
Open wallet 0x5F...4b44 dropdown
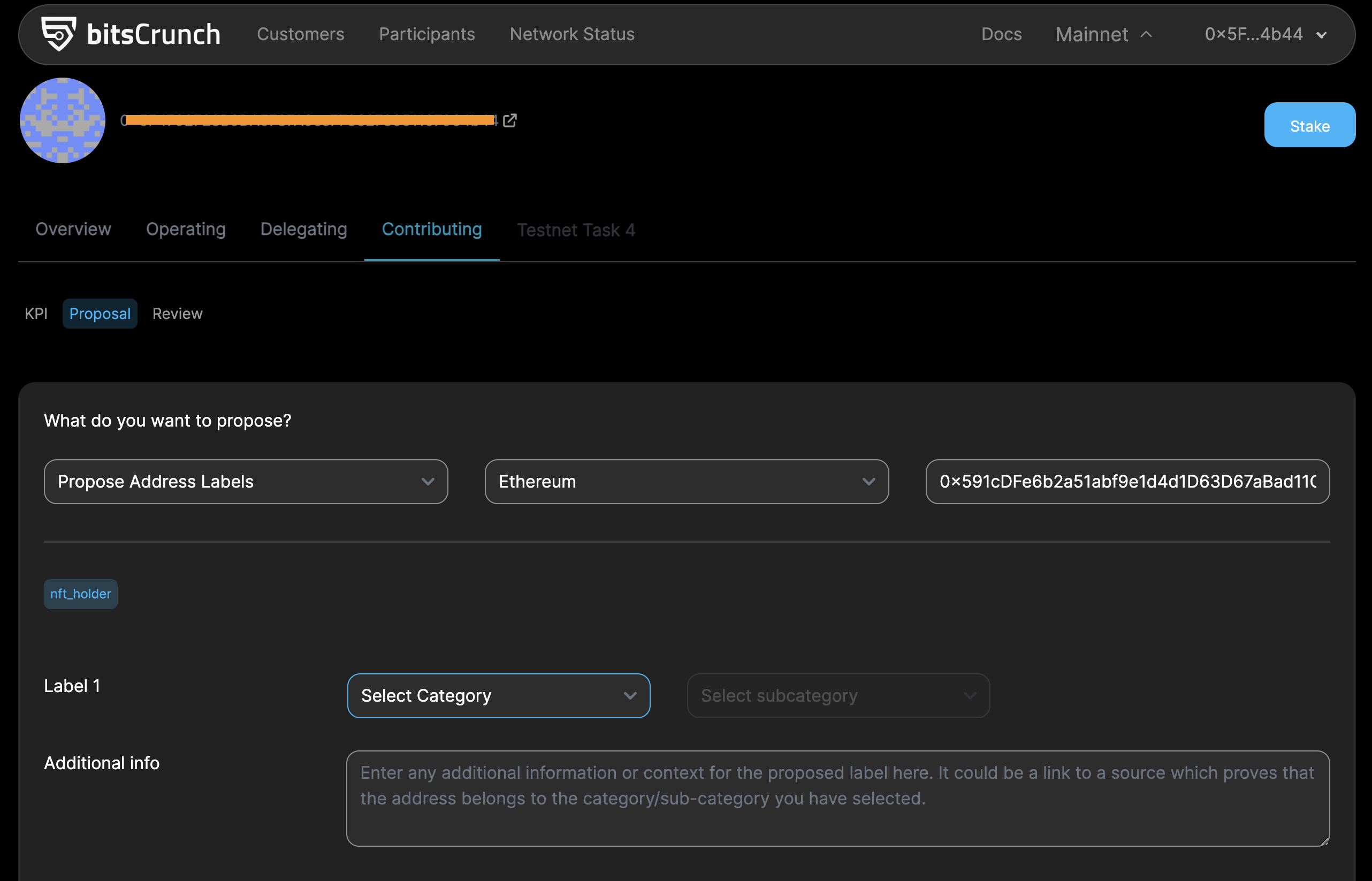[x=1266, y=34]
